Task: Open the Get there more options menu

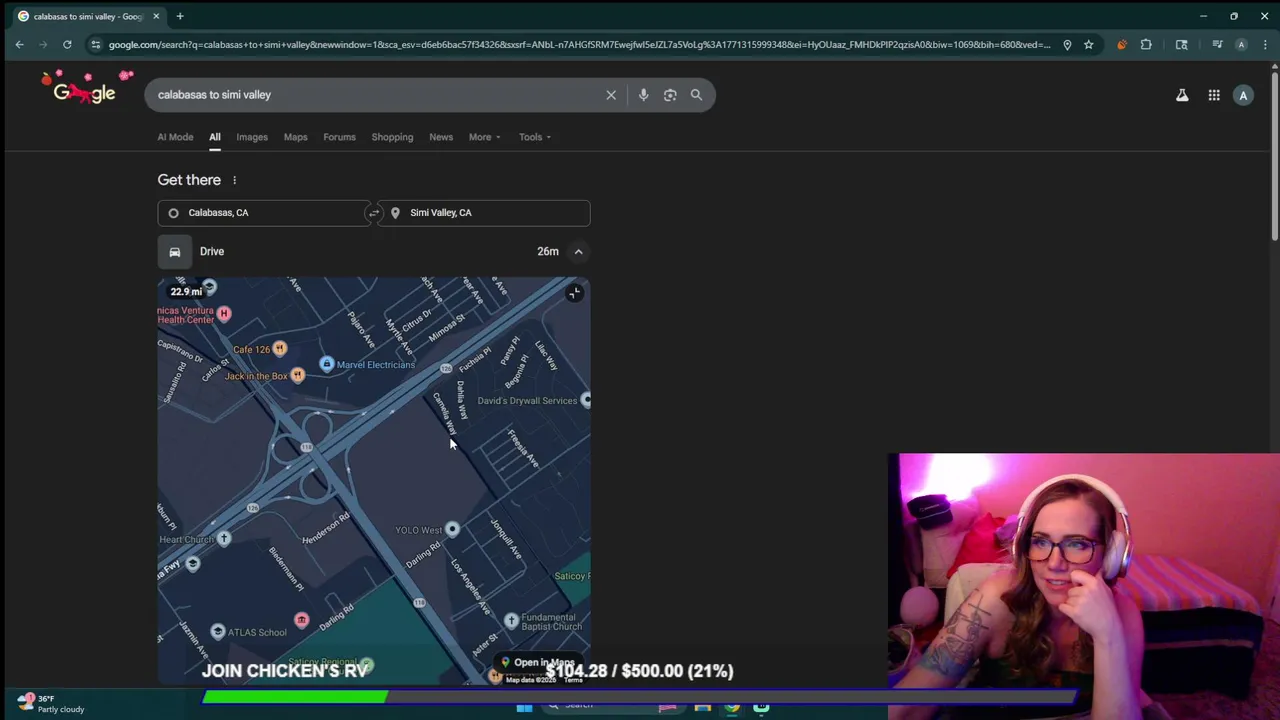Action: [x=234, y=180]
